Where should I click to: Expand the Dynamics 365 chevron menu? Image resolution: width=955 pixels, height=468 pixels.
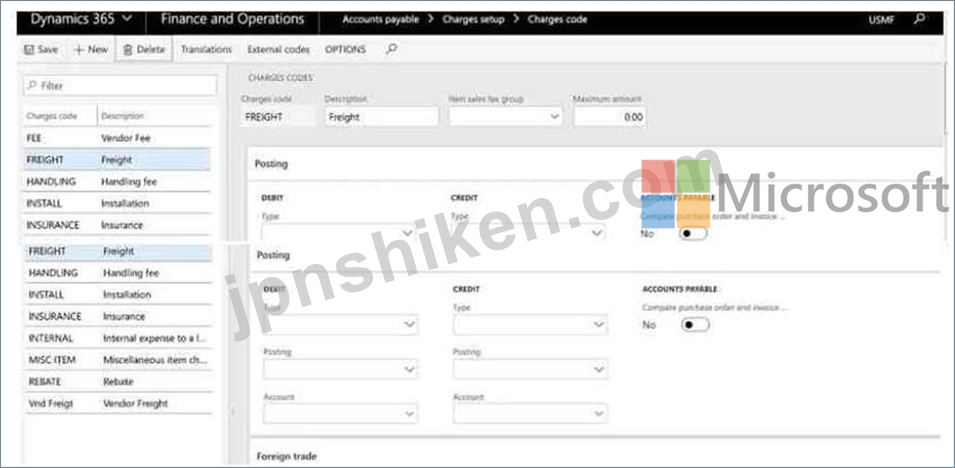(x=127, y=19)
